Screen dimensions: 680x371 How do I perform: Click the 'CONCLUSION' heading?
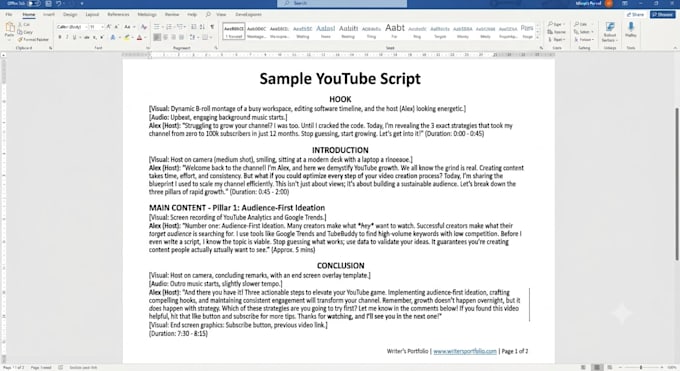pos(340,266)
